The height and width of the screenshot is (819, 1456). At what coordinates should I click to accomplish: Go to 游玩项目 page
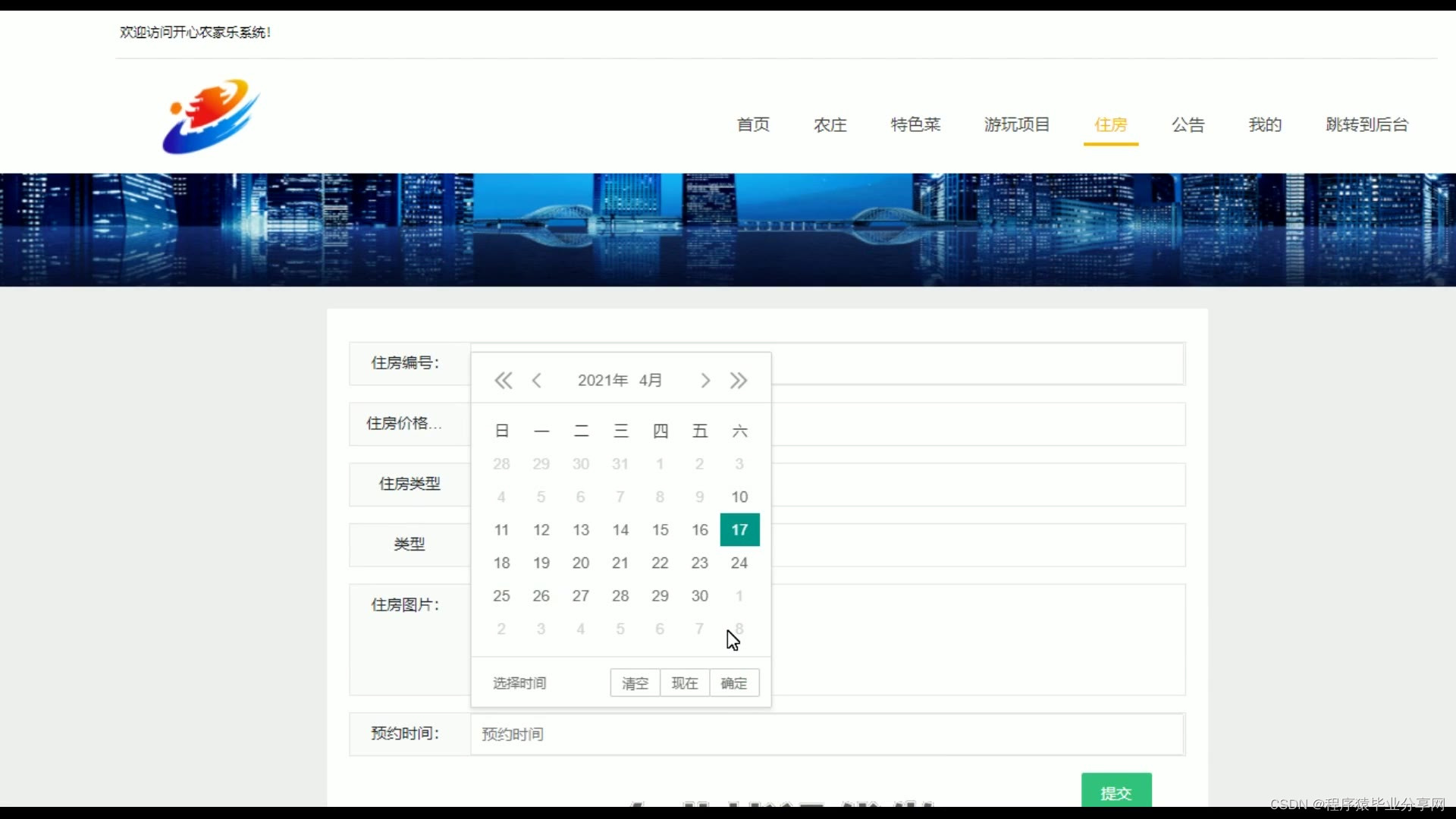click(x=1016, y=125)
